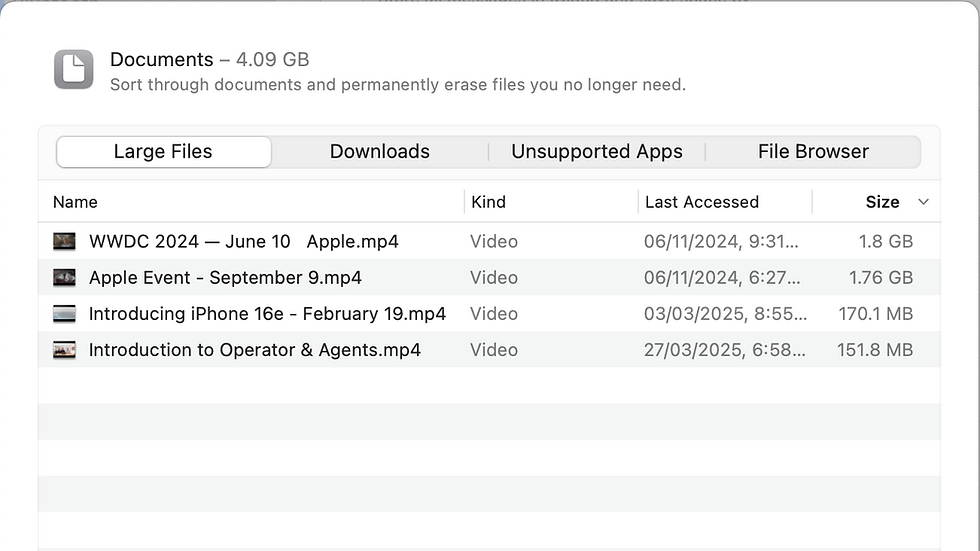The height and width of the screenshot is (551, 980).
Task: Sort by the Name column header
Action: (x=75, y=202)
